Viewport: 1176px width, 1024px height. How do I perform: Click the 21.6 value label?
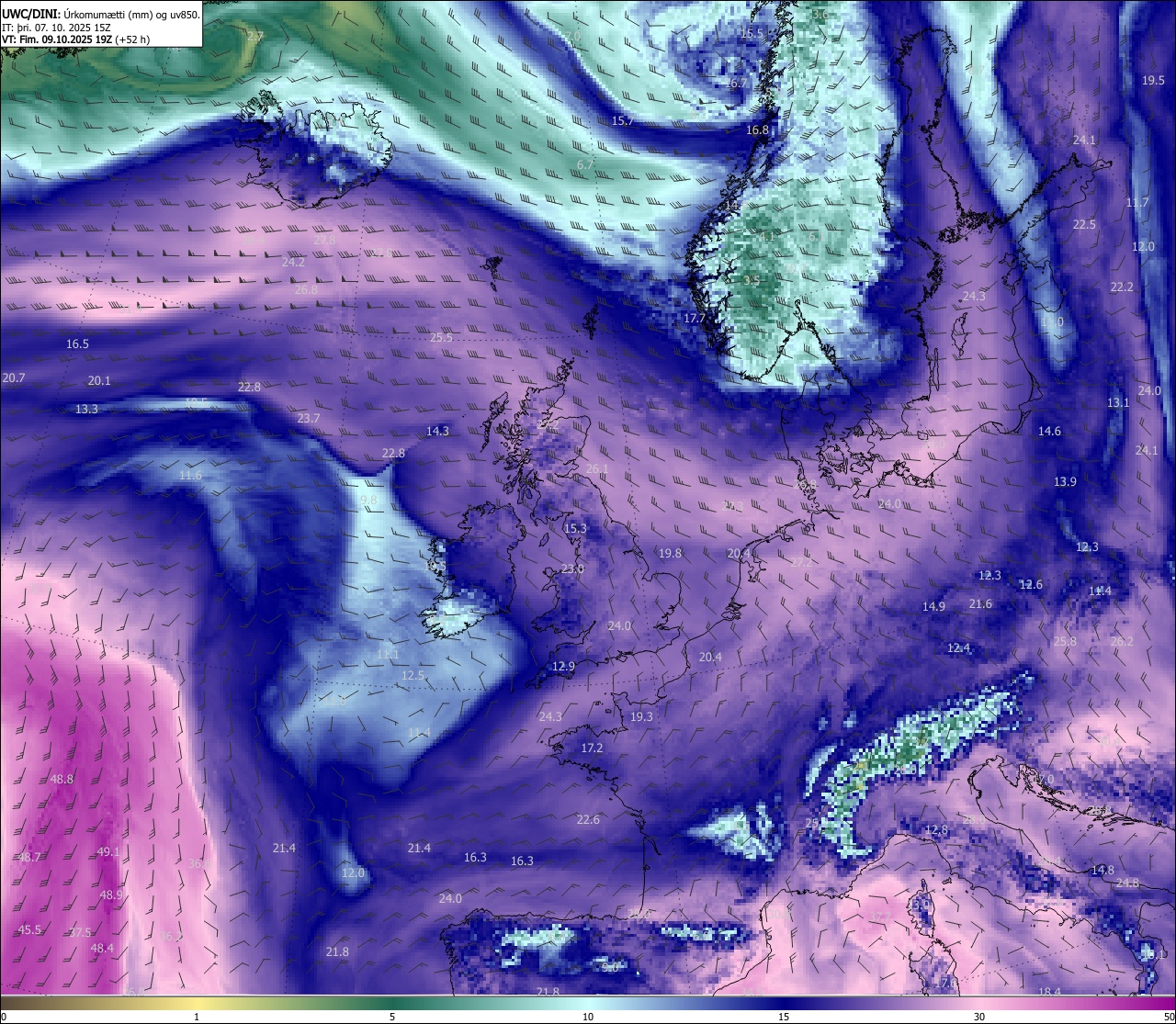(980, 604)
